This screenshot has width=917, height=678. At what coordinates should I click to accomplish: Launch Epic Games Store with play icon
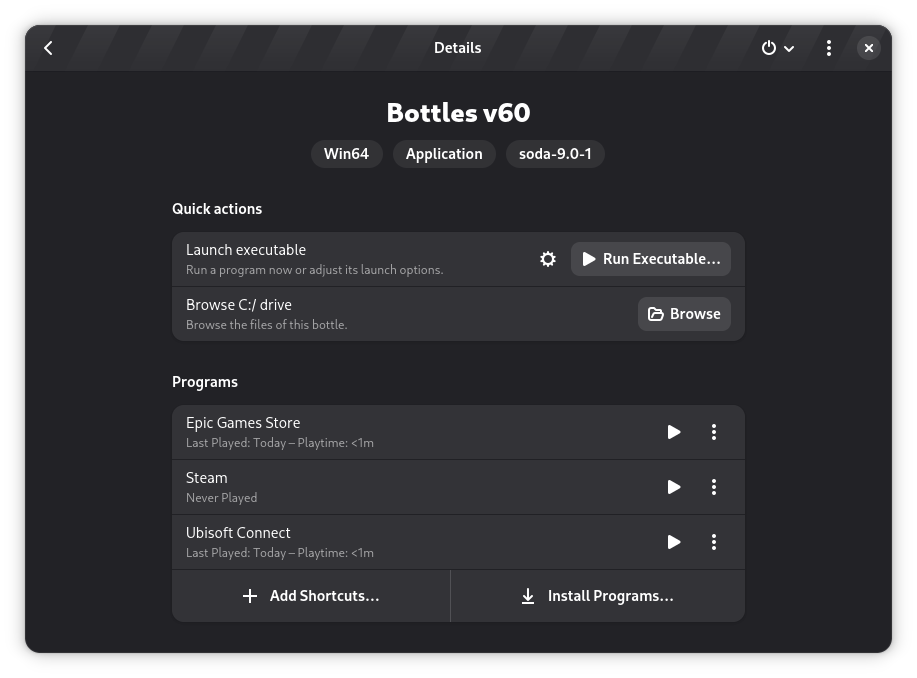click(674, 432)
